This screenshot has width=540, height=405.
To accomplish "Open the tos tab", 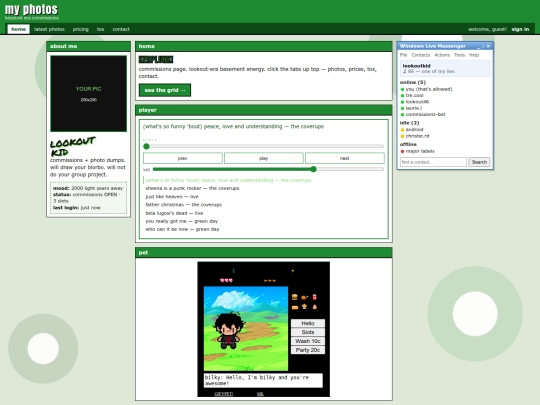I will coord(100,29).
